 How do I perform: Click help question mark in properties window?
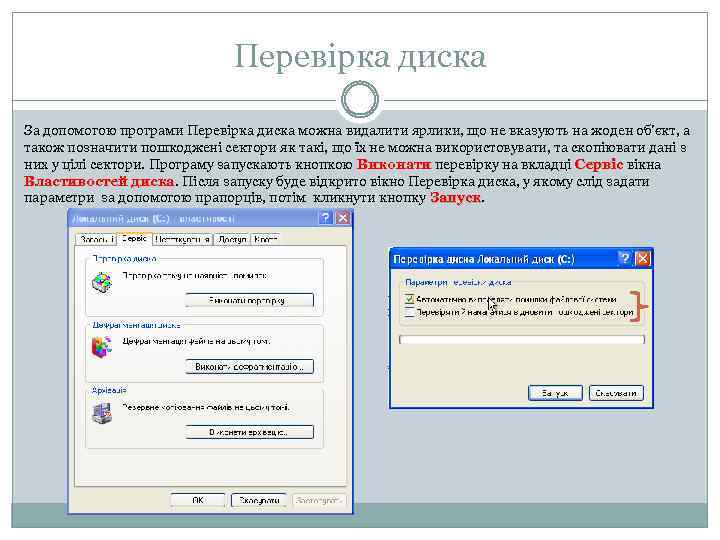(x=325, y=218)
